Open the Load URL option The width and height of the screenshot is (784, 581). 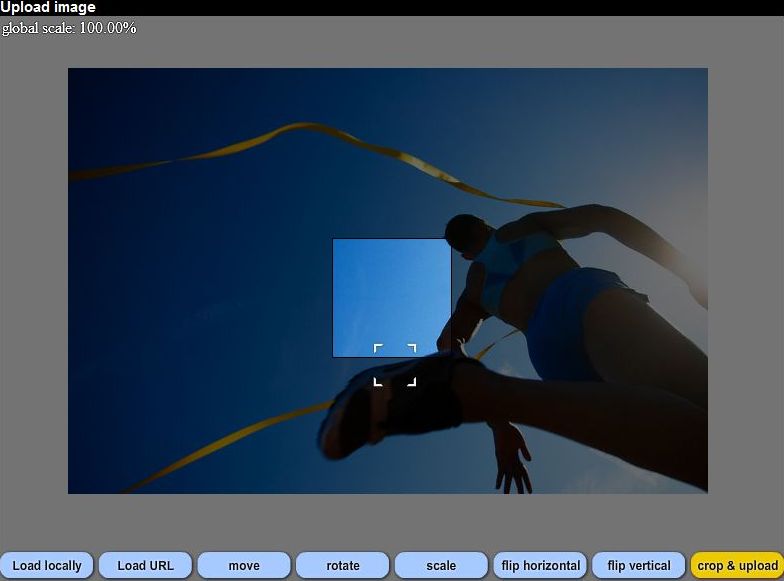pos(146,565)
